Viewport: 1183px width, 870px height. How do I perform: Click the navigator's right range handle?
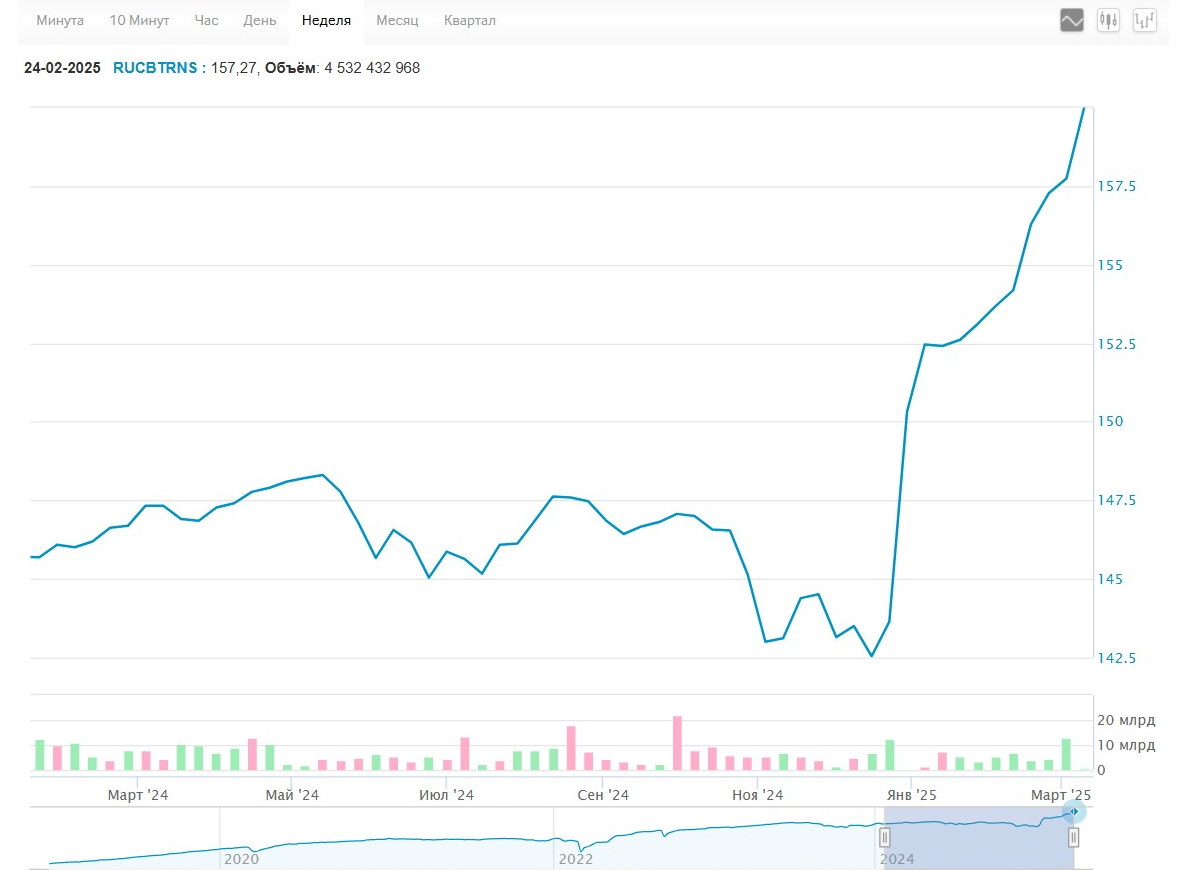point(1073,838)
